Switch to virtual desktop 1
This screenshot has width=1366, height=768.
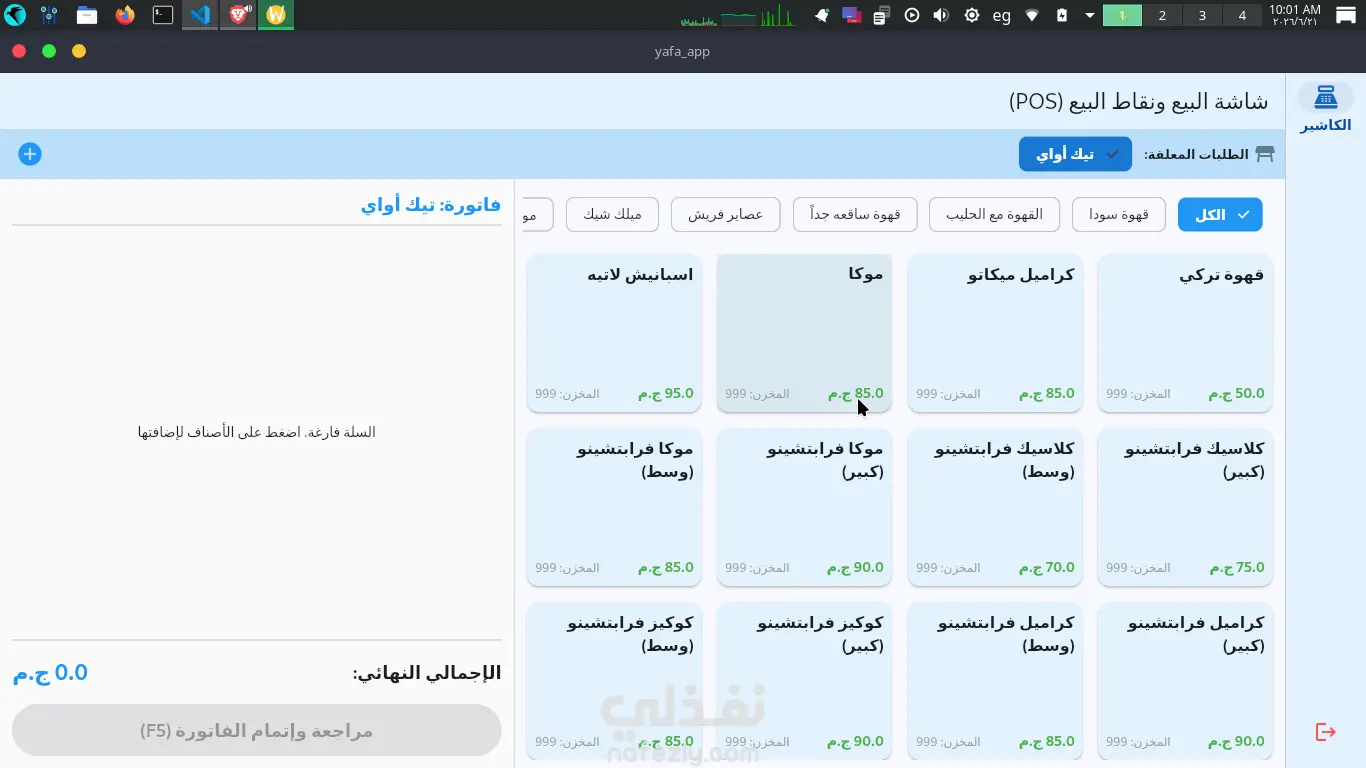tap(1122, 15)
